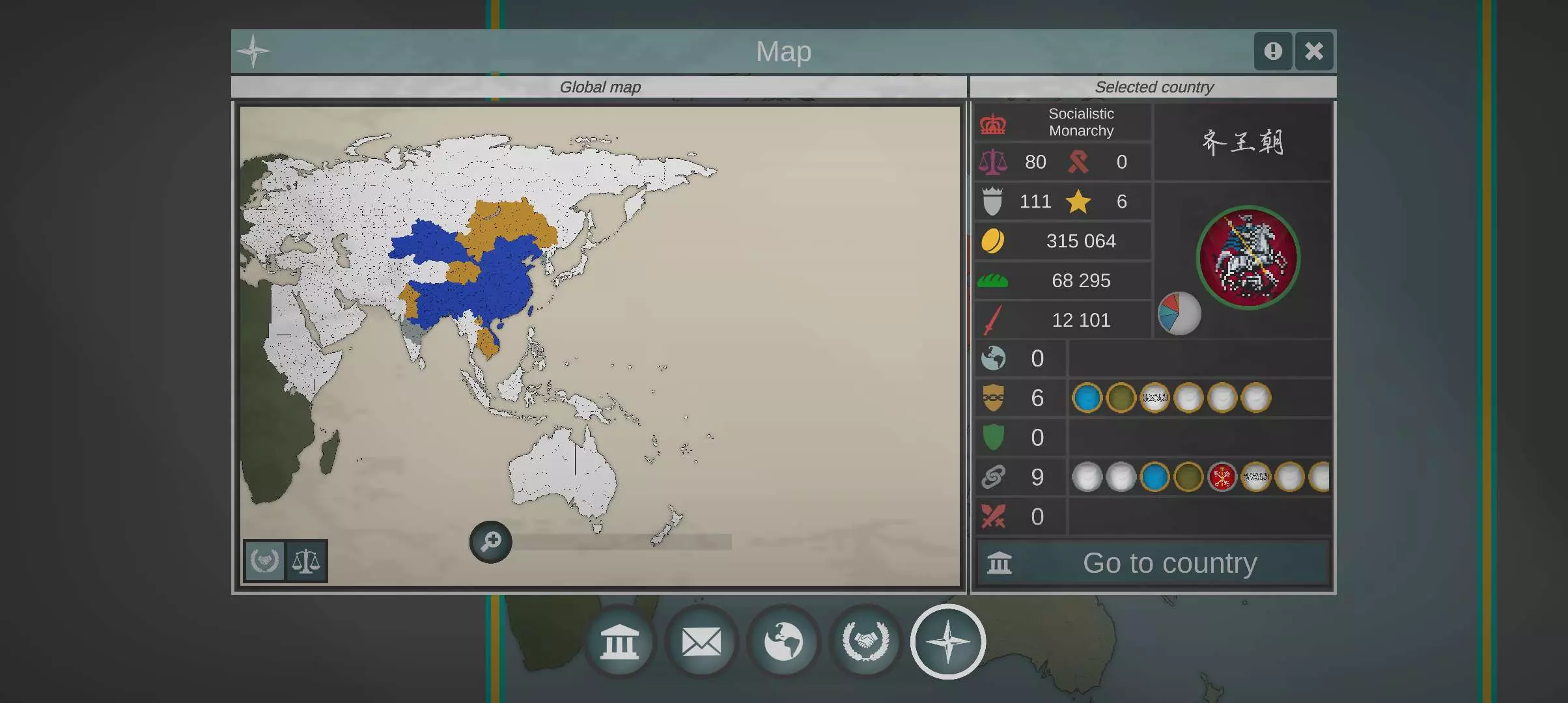Click the magnifier zoom-in icon
The width and height of the screenshot is (1568, 703).
pyautogui.click(x=490, y=542)
